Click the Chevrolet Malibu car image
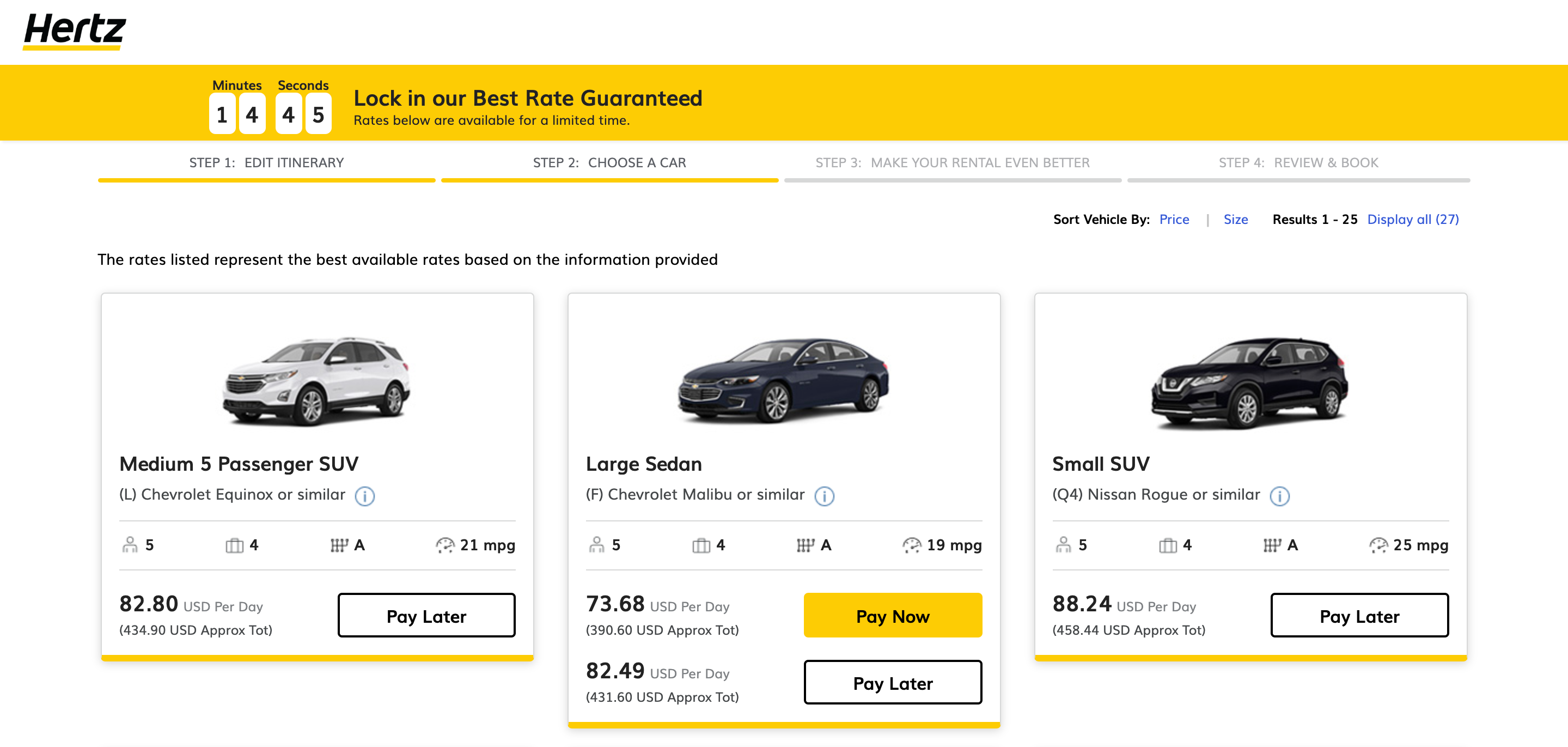This screenshot has height=747, width=1568. pos(783,380)
